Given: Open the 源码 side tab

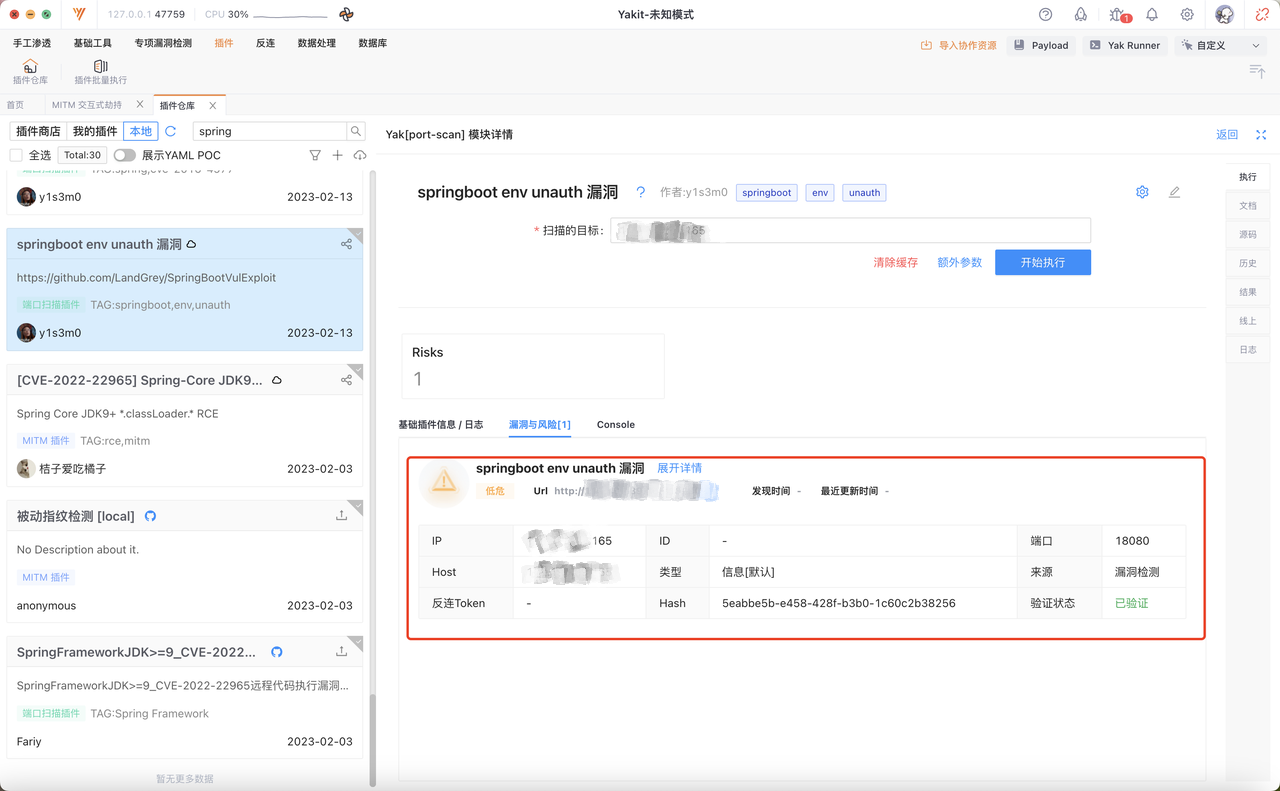Looking at the screenshot, I should (1248, 234).
